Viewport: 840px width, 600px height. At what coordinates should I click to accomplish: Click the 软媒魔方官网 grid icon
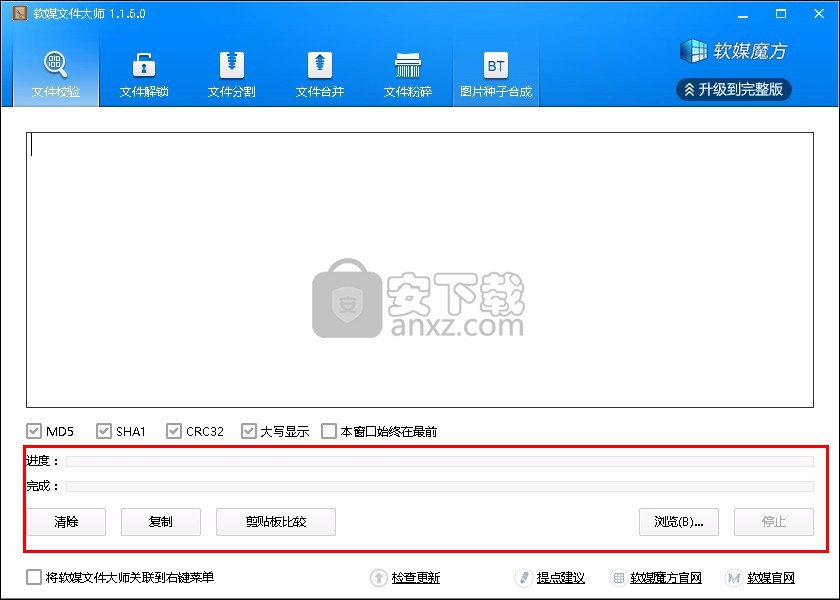click(x=618, y=578)
